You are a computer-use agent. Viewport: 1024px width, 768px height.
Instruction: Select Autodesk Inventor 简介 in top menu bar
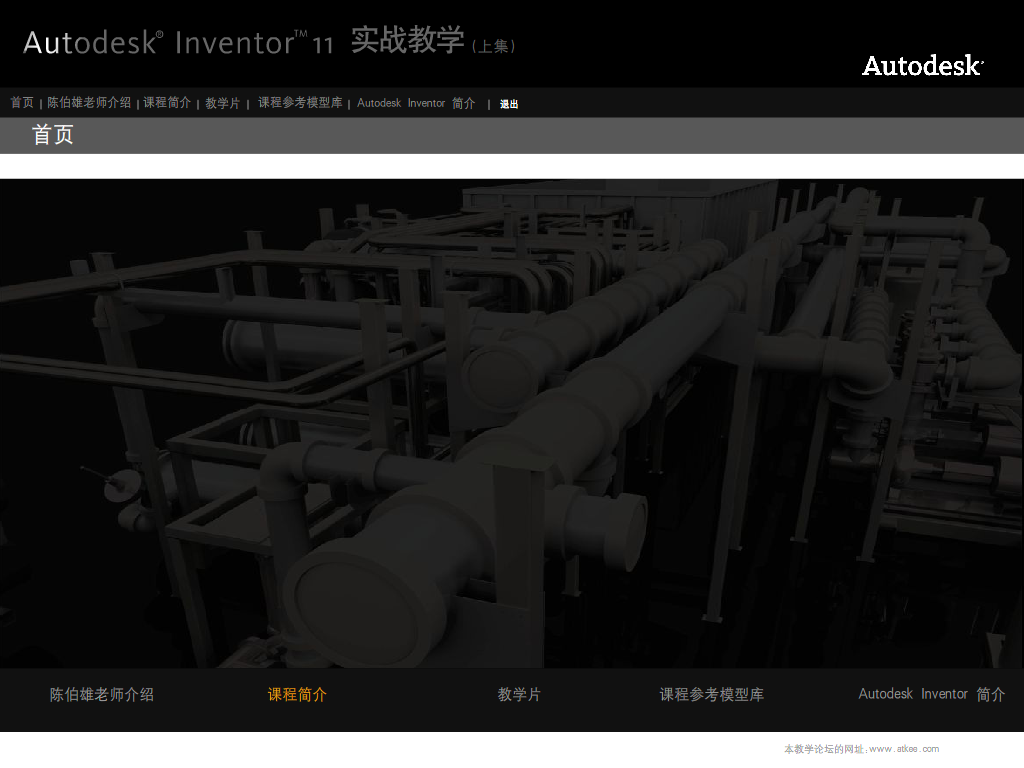click(416, 103)
